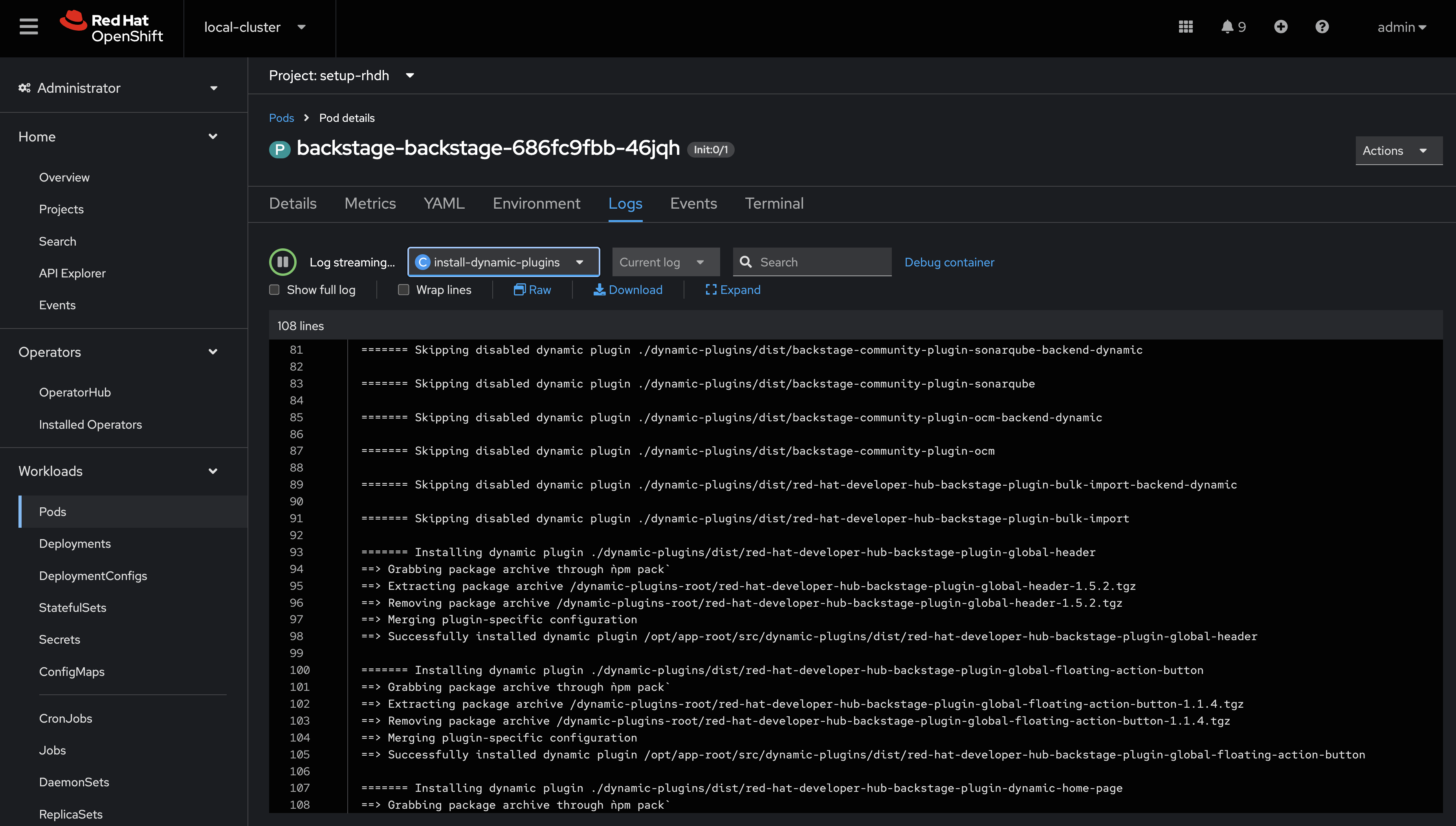Screen dimensions: 1456x826
Task: Switch to the YAML tab
Action: tap(444, 203)
